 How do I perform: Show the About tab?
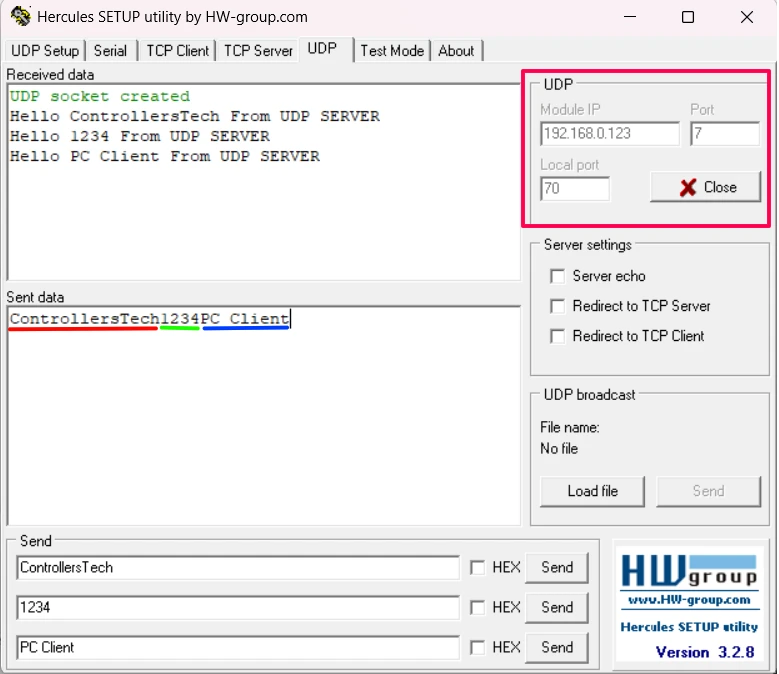point(456,51)
